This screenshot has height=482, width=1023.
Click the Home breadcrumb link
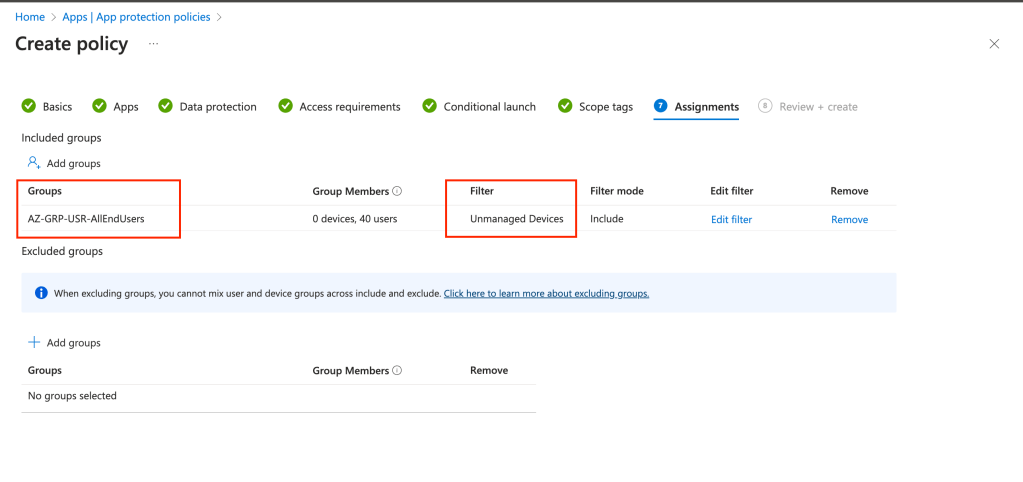coord(30,17)
